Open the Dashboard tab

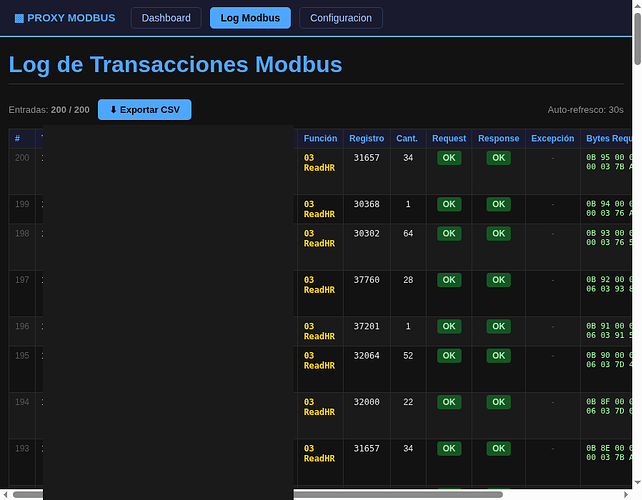pyautogui.click(x=166, y=18)
